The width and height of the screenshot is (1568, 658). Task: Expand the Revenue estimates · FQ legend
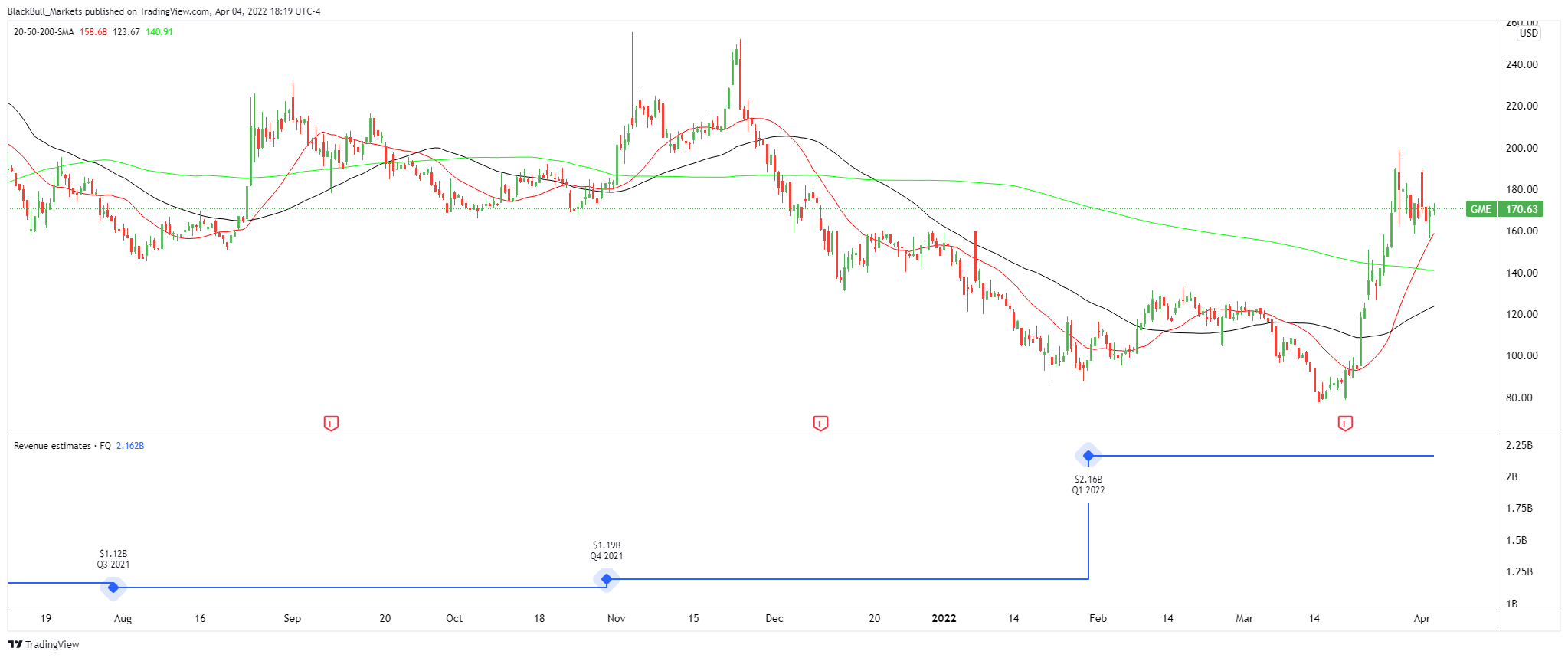tap(62, 446)
